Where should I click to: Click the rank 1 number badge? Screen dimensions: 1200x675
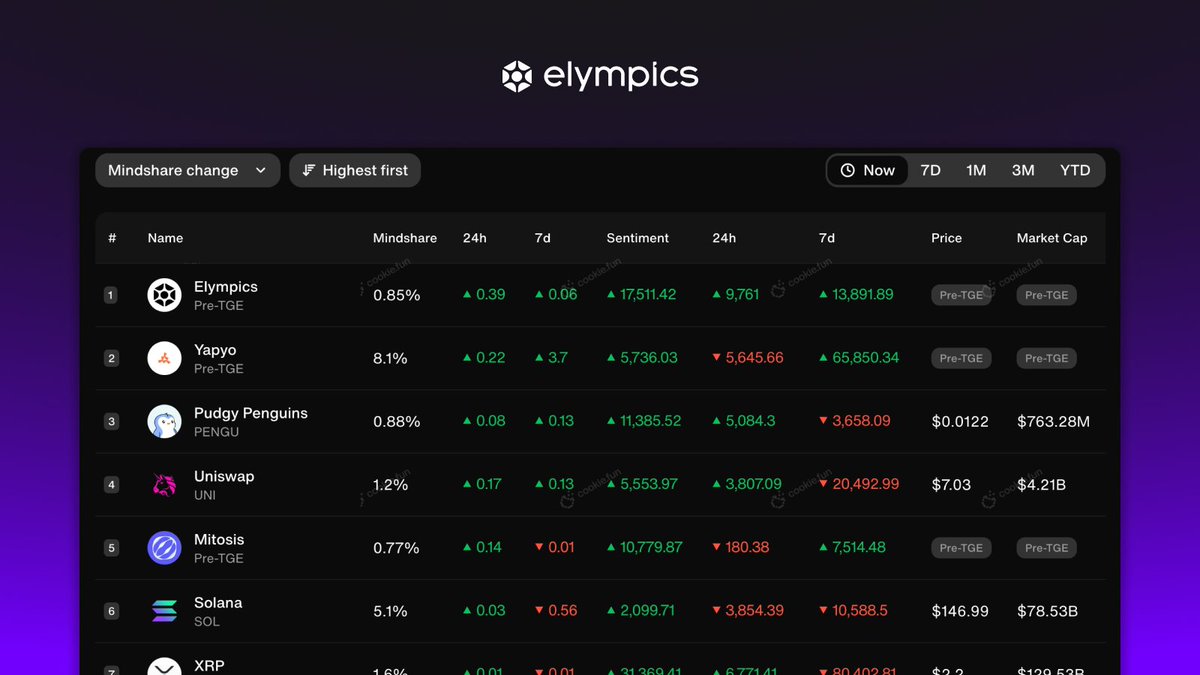tap(111, 295)
